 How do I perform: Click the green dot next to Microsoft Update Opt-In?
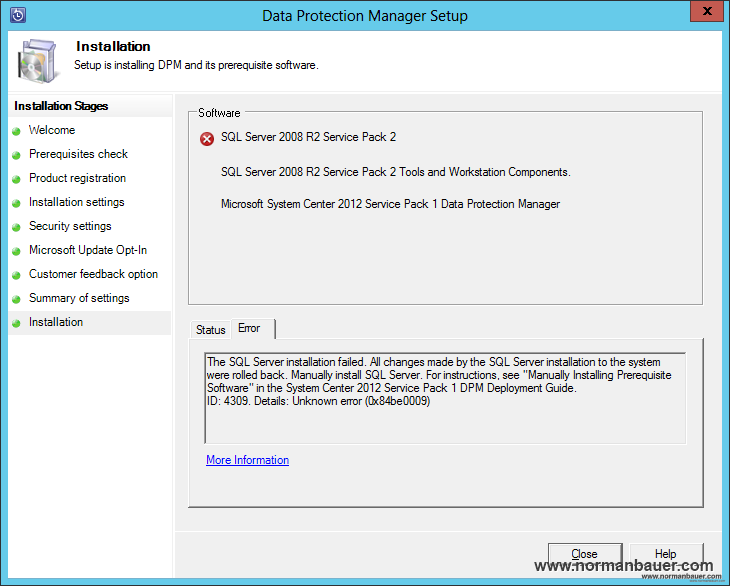tap(17, 251)
